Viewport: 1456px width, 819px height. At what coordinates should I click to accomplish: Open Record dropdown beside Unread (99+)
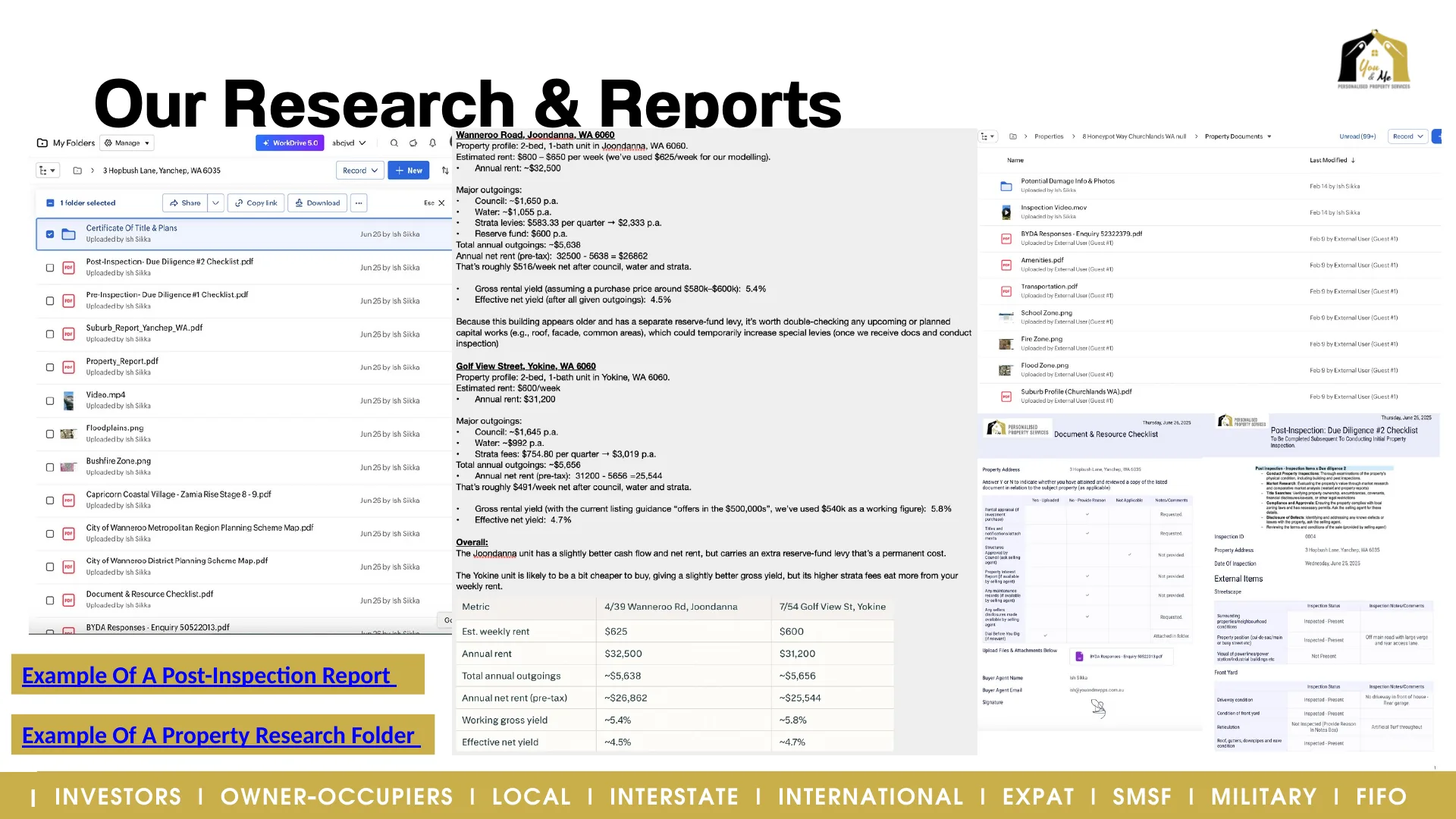(x=1407, y=136)
